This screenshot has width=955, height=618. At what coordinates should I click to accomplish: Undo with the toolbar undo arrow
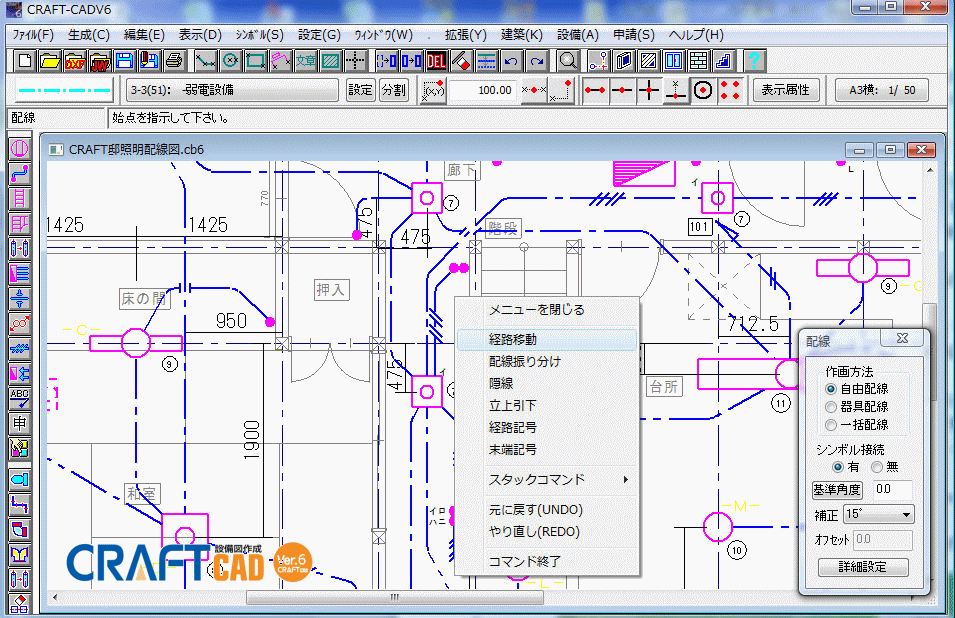coord(511,61)
